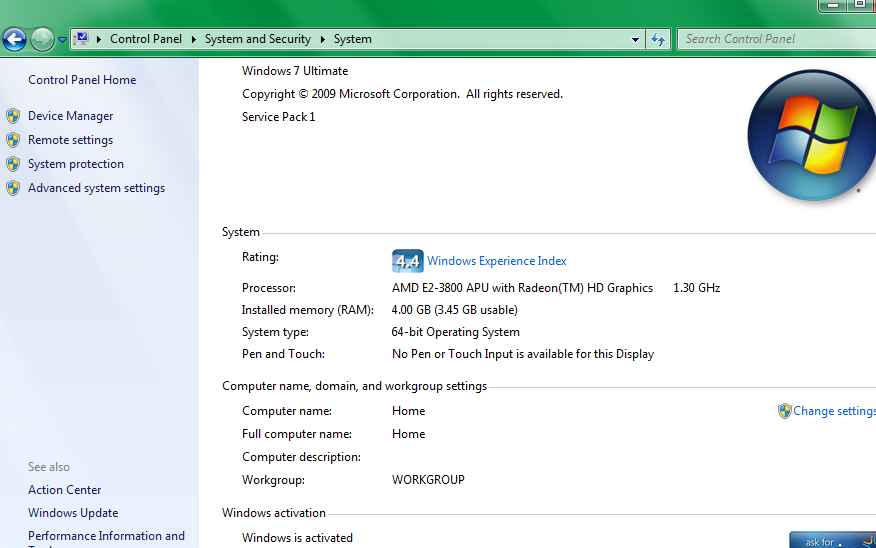Click the shield icon beside Change settings

[x=784, y=411]
